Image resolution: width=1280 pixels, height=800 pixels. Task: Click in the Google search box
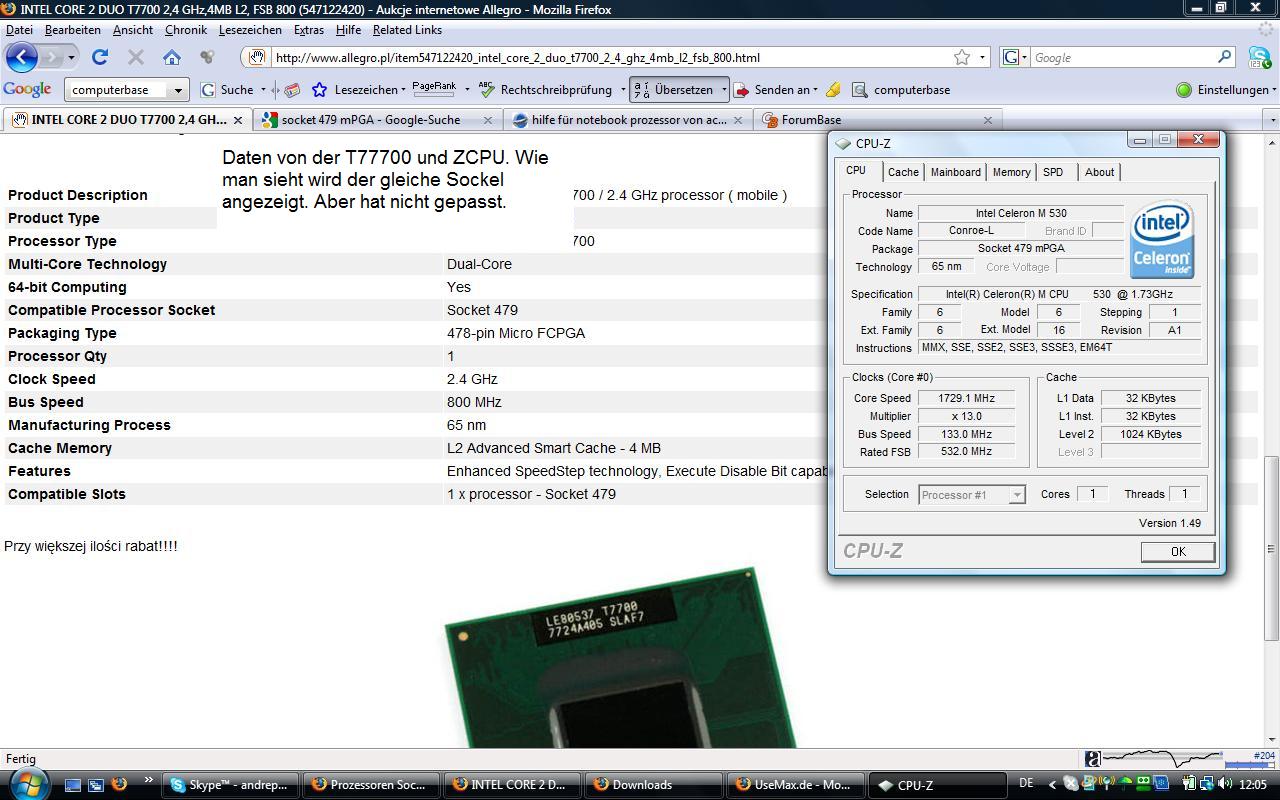point(1122,58)
